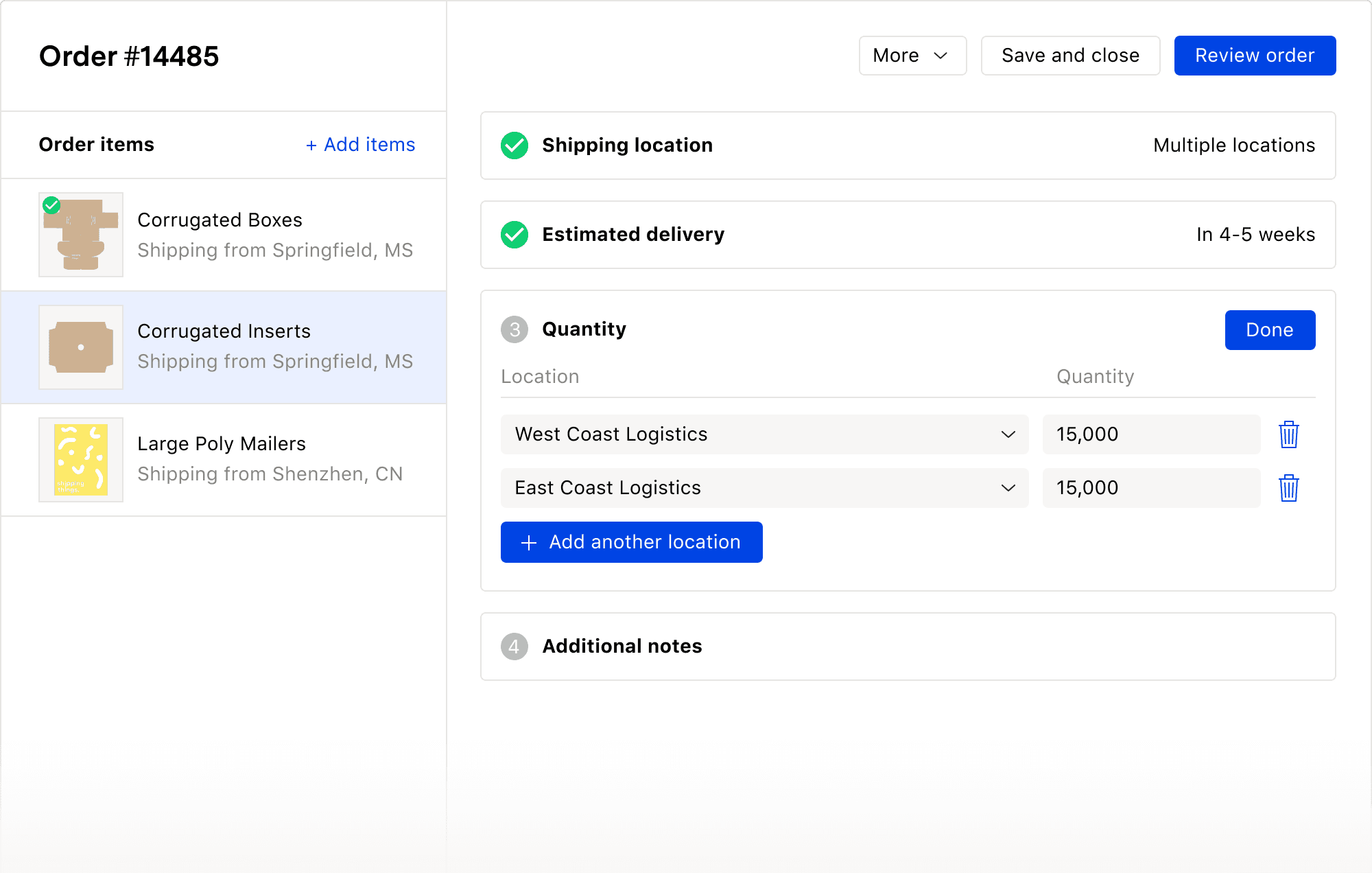The height and width of the screenshot is (873, 1372).
Task: Click the Shipping location green checkmark
Action: (514, 145)
